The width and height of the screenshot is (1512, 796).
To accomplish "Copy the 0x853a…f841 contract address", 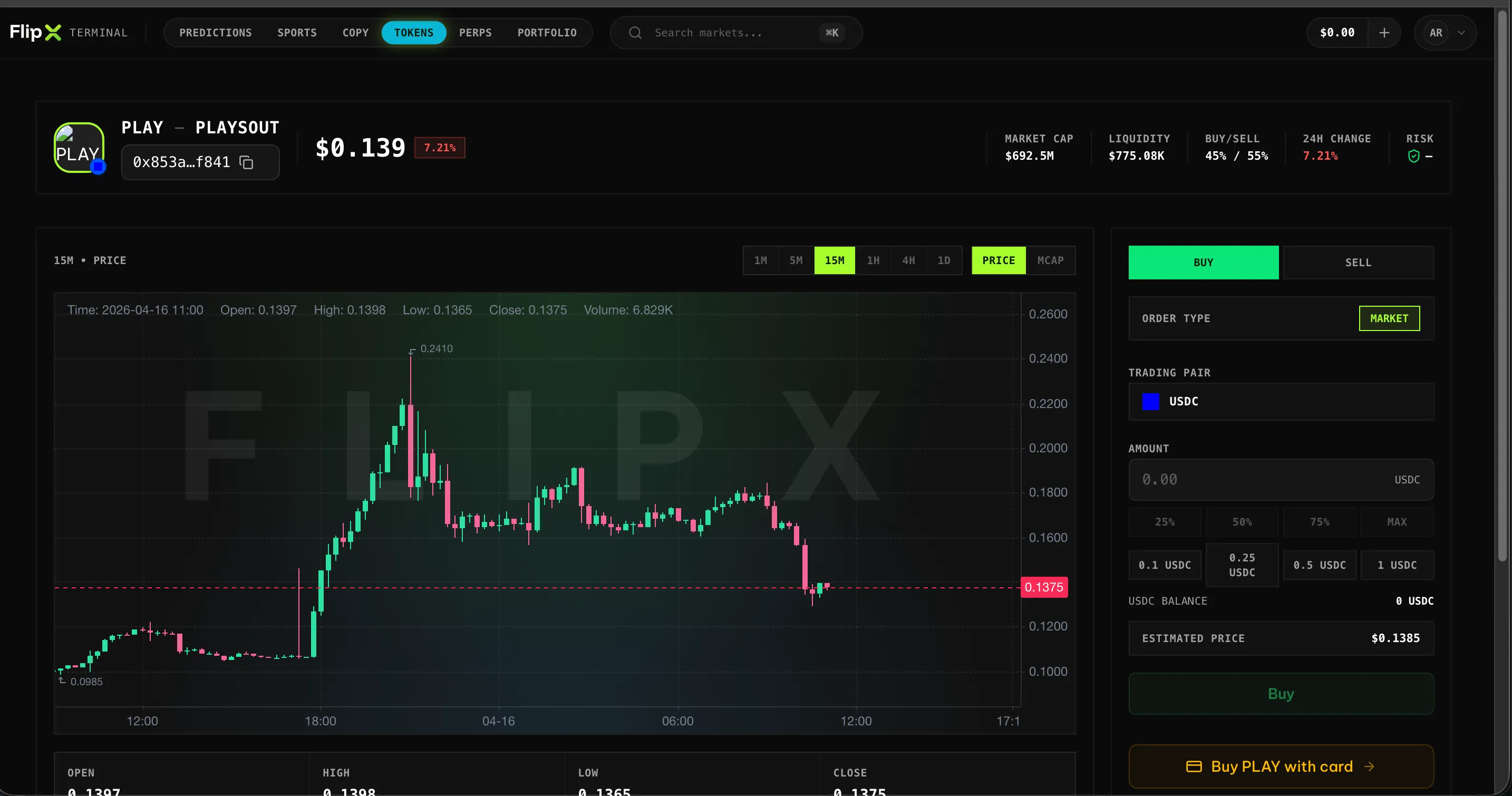I will 246,162.
